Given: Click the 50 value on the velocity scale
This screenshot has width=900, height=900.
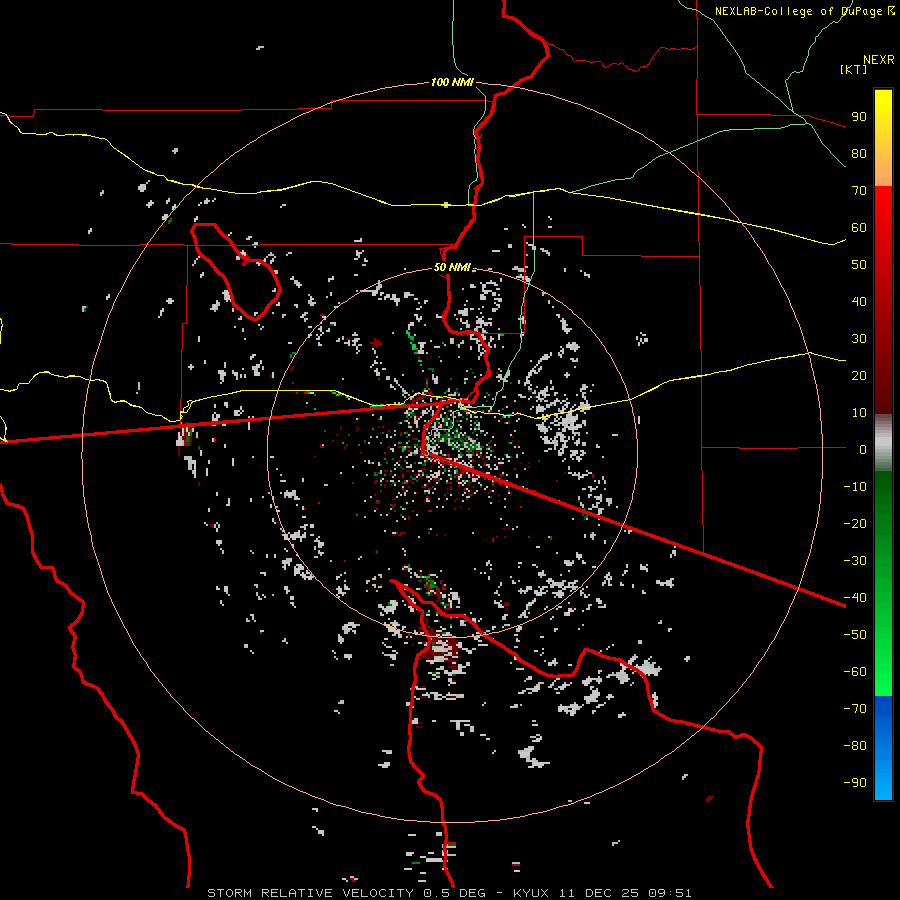Looking at the screenshot, I should point(859,265).
